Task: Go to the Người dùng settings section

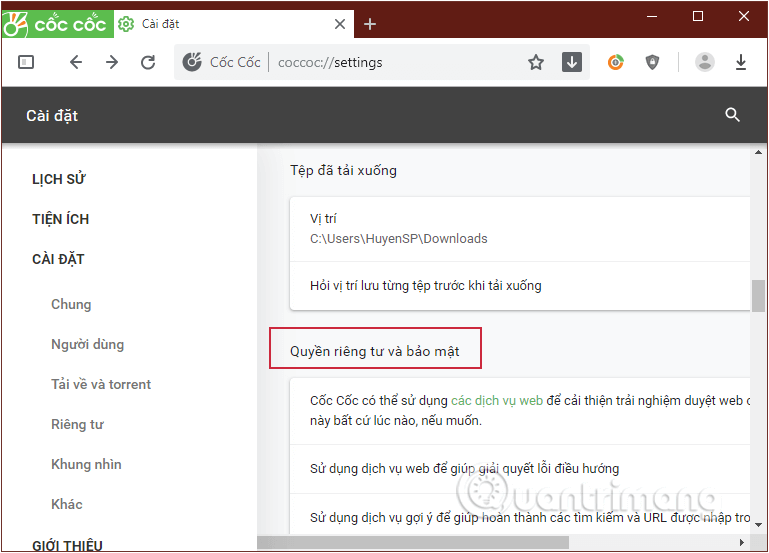Action: (x=87, y=344)
